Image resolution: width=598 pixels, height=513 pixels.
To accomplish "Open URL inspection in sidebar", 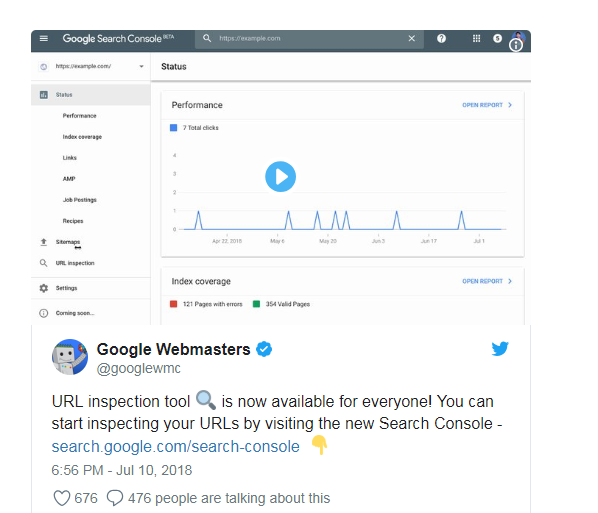I will (x=75, y=263).
